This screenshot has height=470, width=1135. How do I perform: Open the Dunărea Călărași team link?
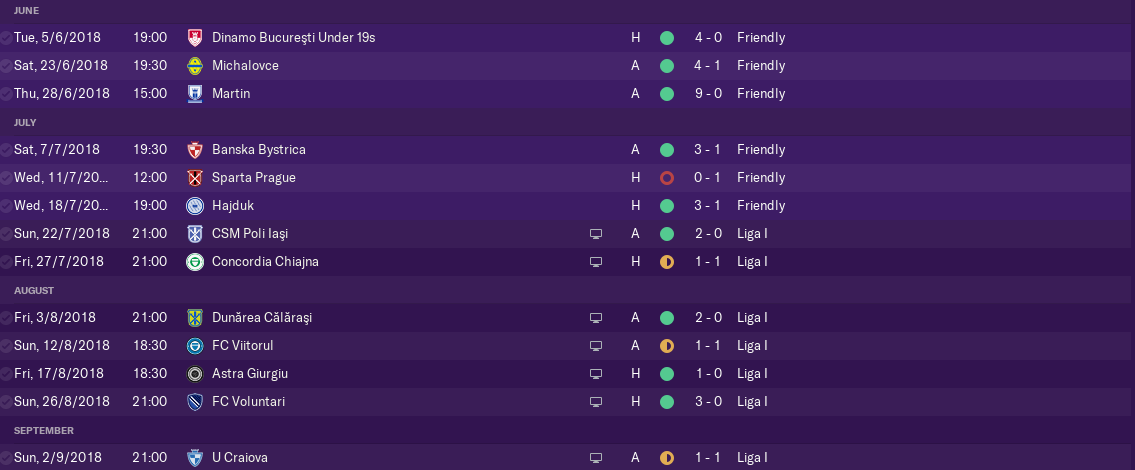point(262,317)
